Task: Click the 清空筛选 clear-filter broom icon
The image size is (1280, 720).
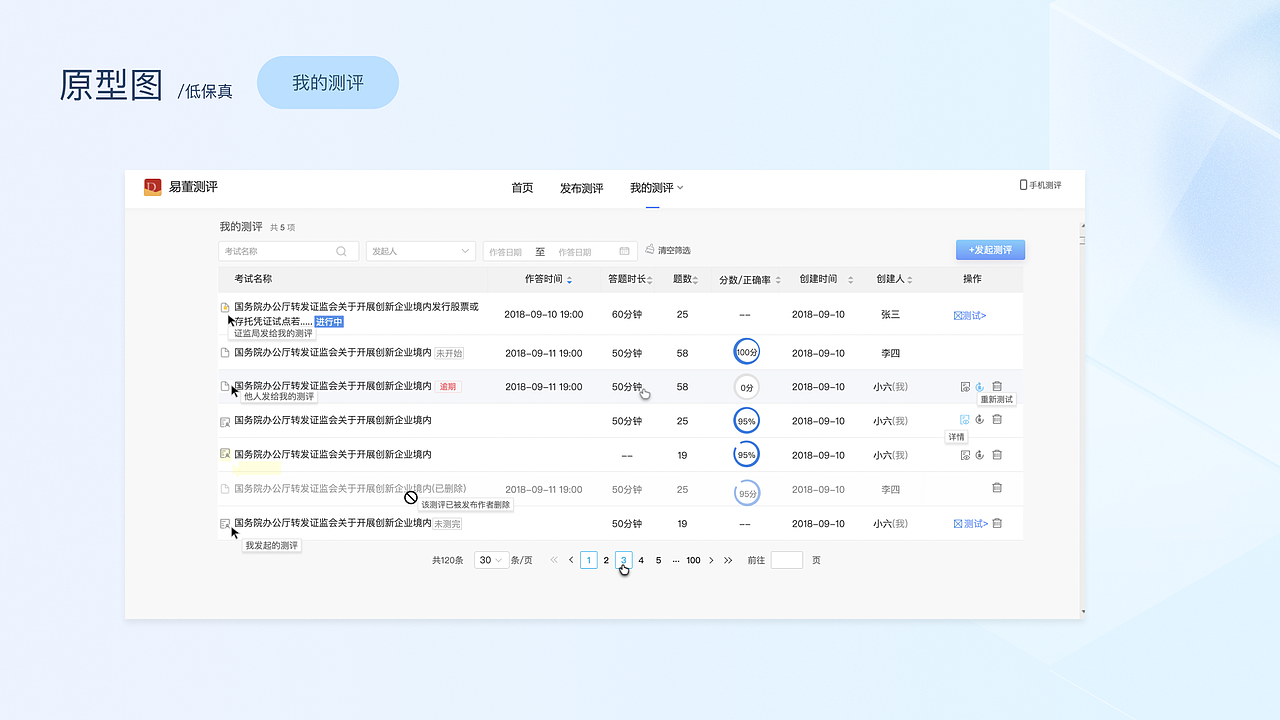Action: [x=650, y=250]
